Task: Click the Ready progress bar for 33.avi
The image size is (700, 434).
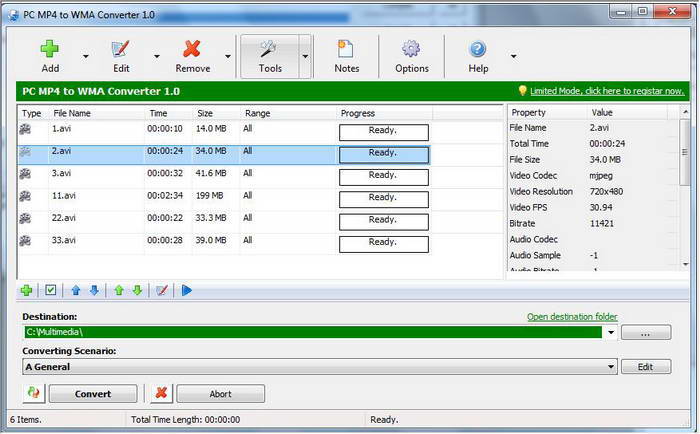Action: coord(384,244)
